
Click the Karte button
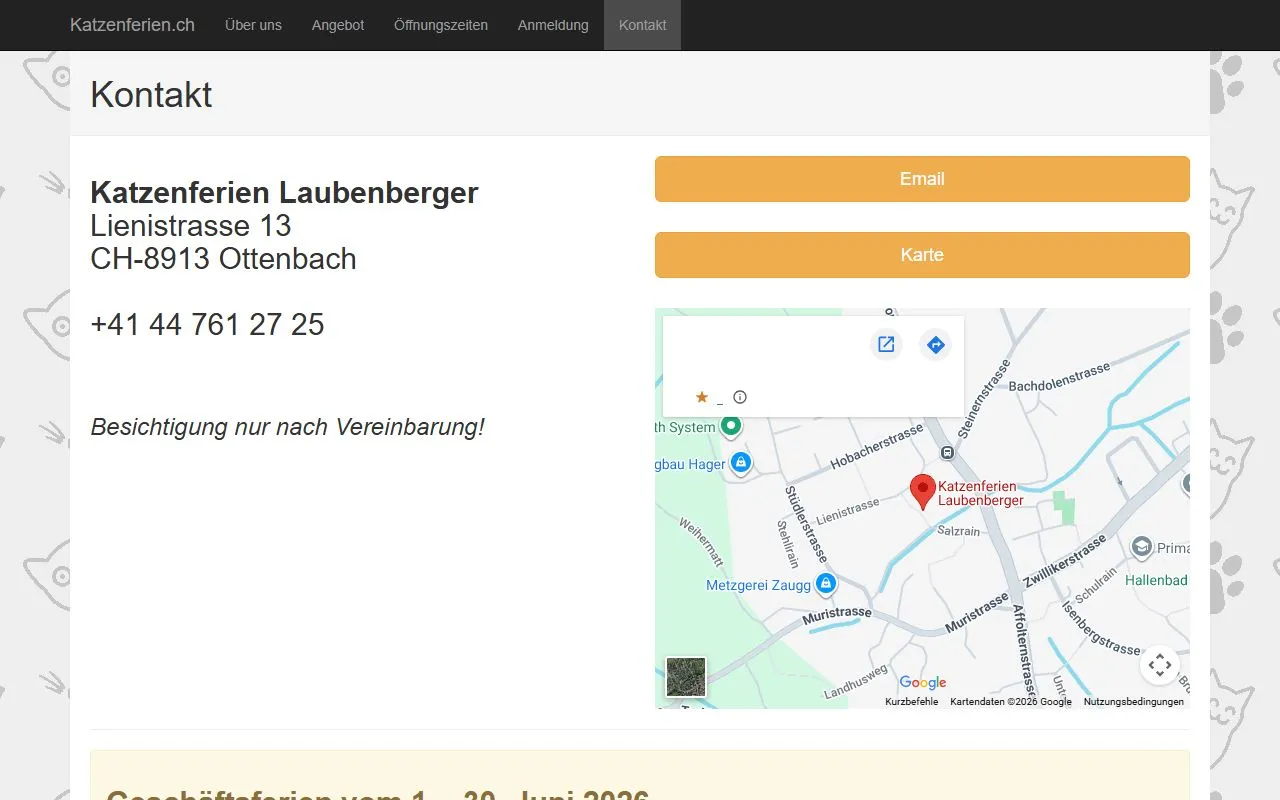922,254
